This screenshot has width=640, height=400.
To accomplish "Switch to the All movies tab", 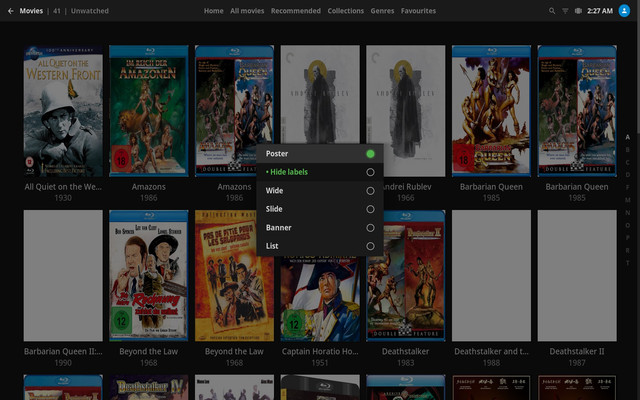I will click(x=247, y=11).
